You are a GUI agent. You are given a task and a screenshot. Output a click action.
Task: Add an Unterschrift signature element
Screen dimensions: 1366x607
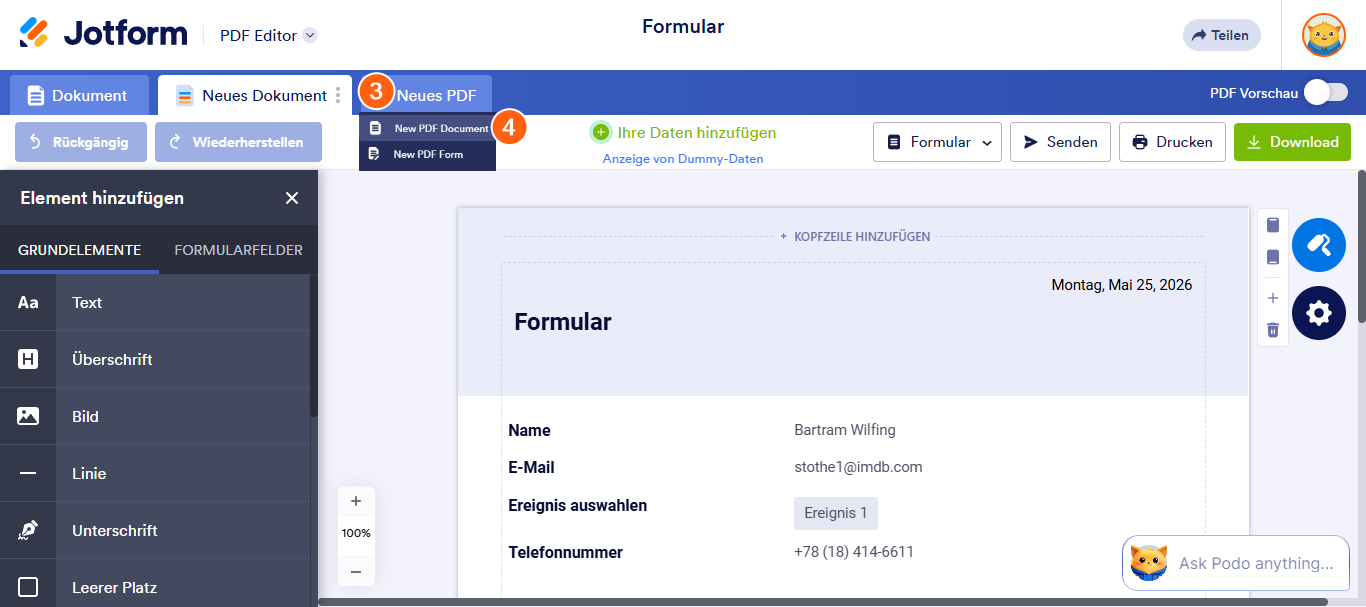(155, 530)
